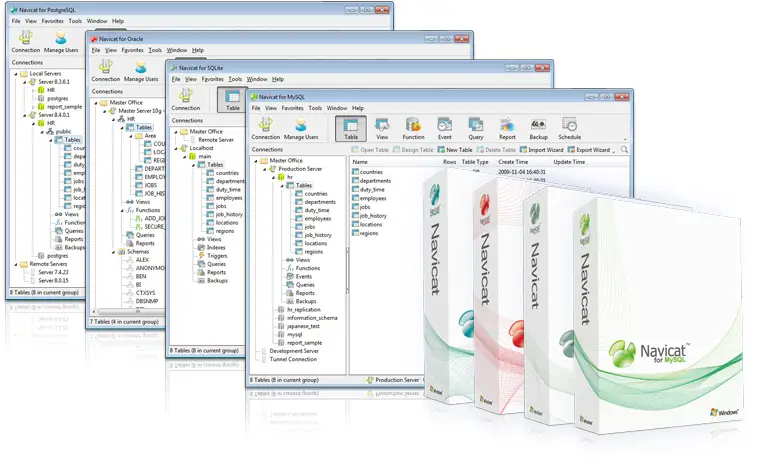Open Event tool in MySQL window toolbar
765x467 pixels.
click(444, 129)
